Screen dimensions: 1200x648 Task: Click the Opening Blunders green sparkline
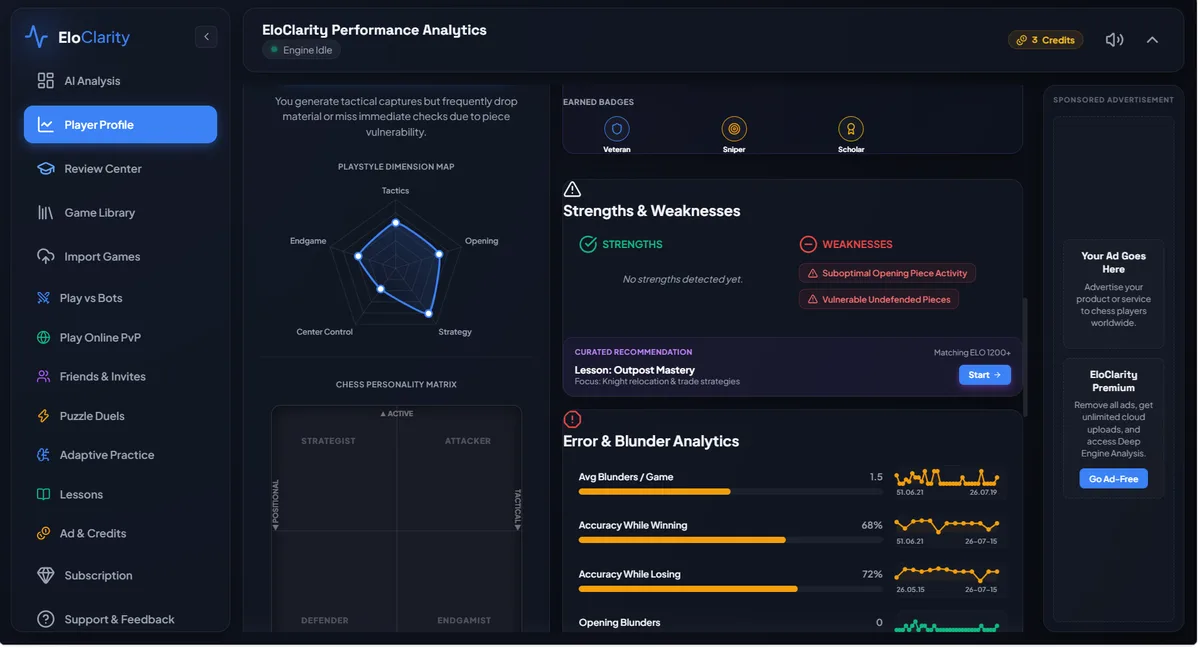[947, 626]
